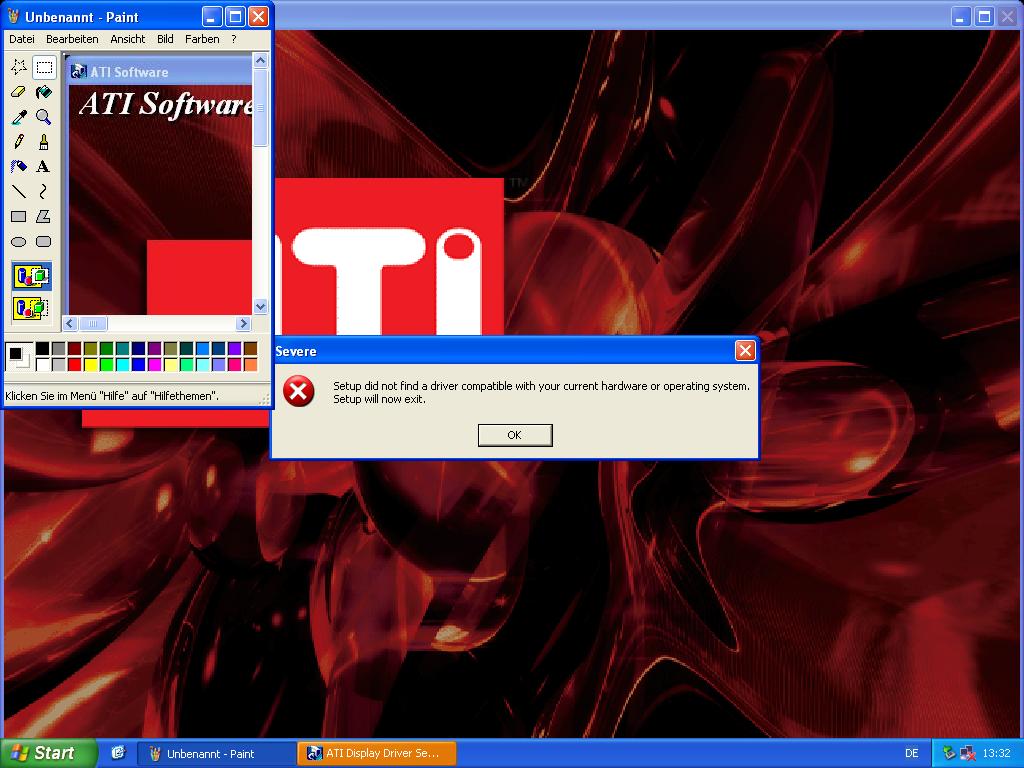This screenshot has width=1024, height=768.
Task: Pick the light gray color swatch
Action: click(59, 364)
